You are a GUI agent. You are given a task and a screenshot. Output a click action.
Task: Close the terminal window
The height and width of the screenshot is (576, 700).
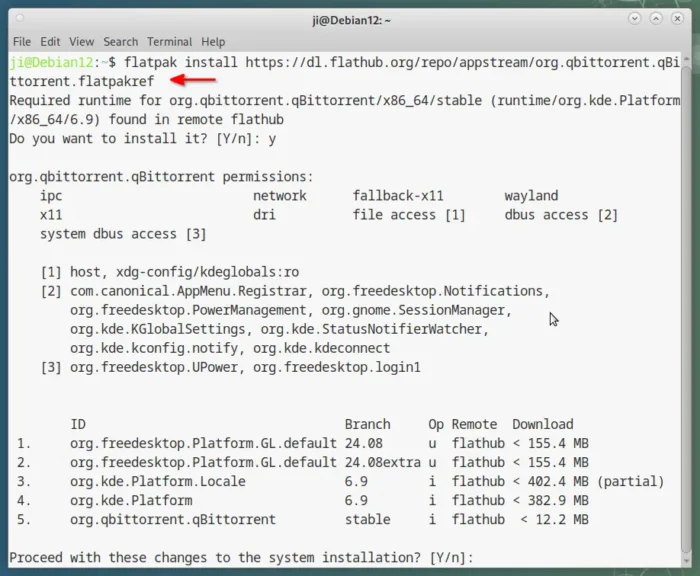click(677, 18)
